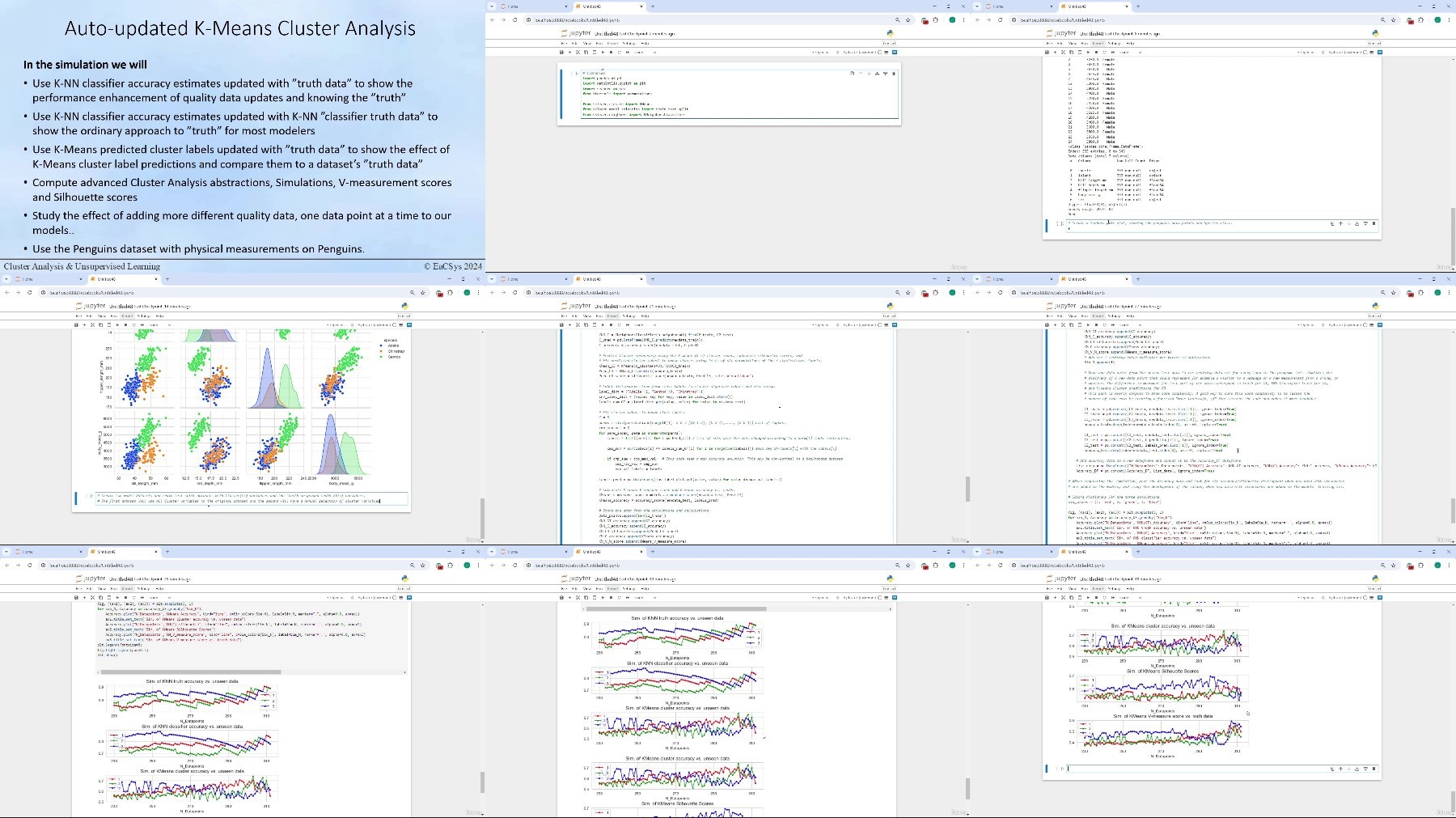This screenshot has height=818, width=1456.
Task: Click the move-cell-up arrow on the imports code cell
Action: click(861, 74)
